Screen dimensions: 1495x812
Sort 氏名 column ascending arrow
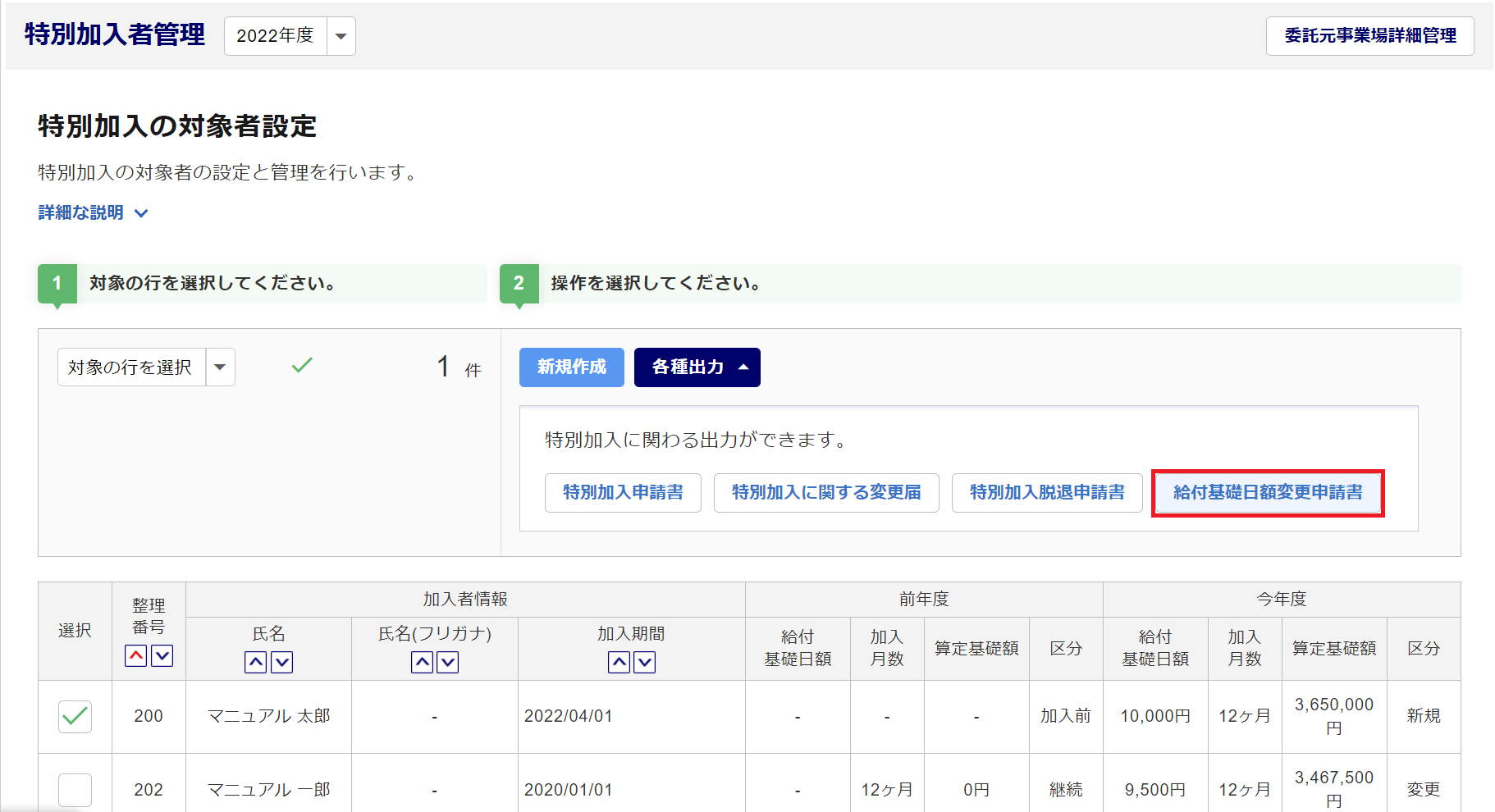(256, 662)
